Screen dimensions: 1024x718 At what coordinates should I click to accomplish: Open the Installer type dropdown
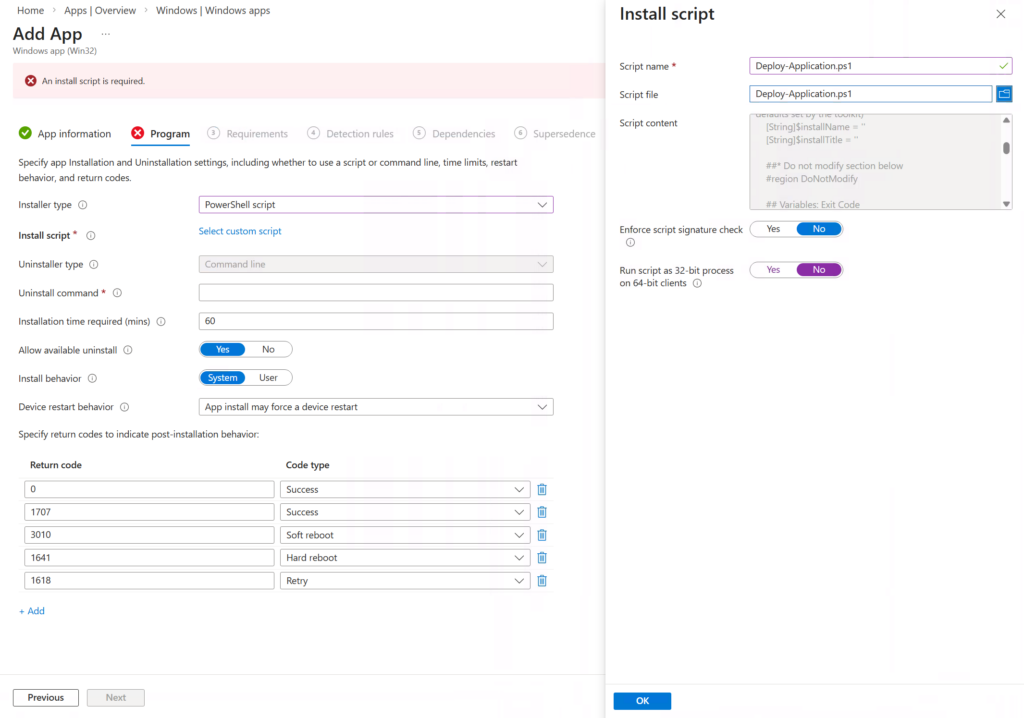pyautogui.click(x=376, y=205)
